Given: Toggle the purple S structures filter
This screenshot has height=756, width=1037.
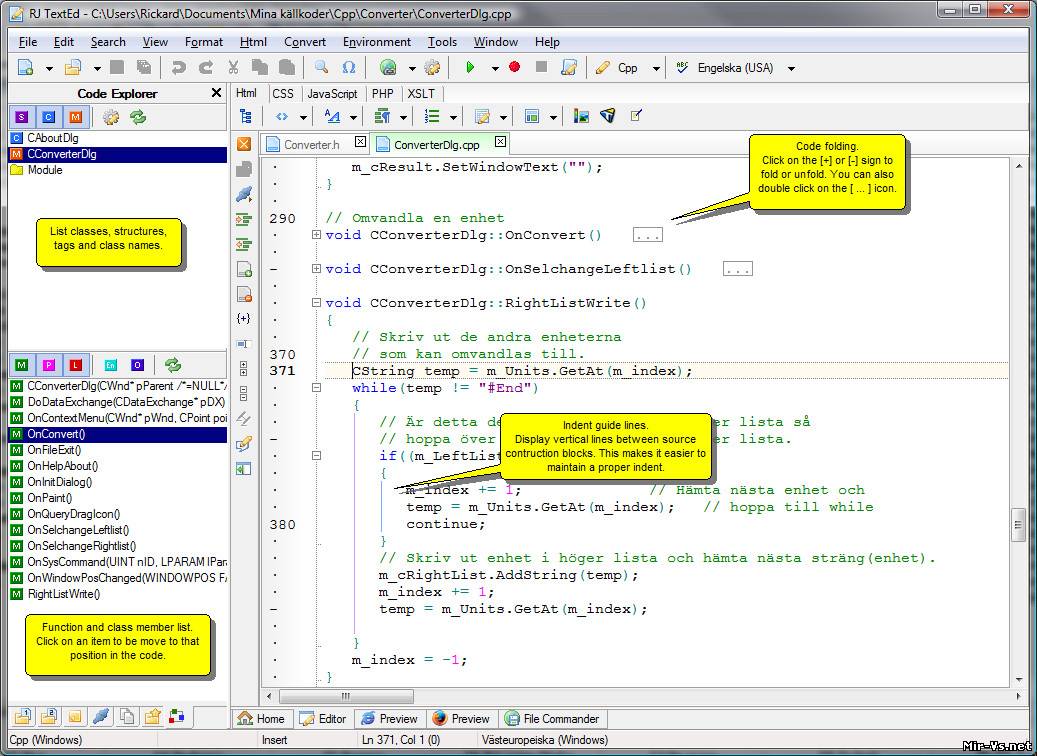Looking at the screenshot, I should point(21,117).
